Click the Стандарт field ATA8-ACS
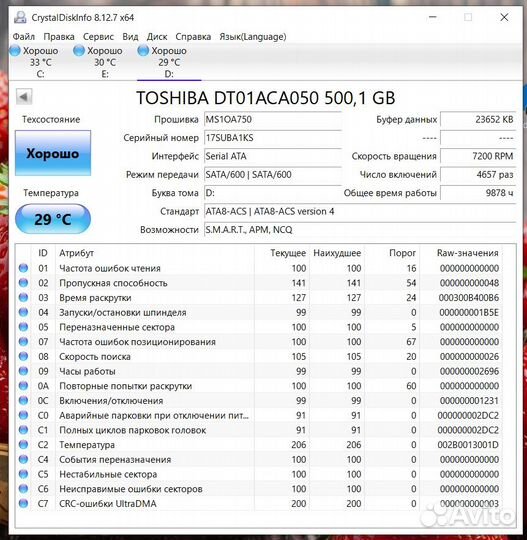The height and width of the screenshot is (540, 527). (360, 211)
